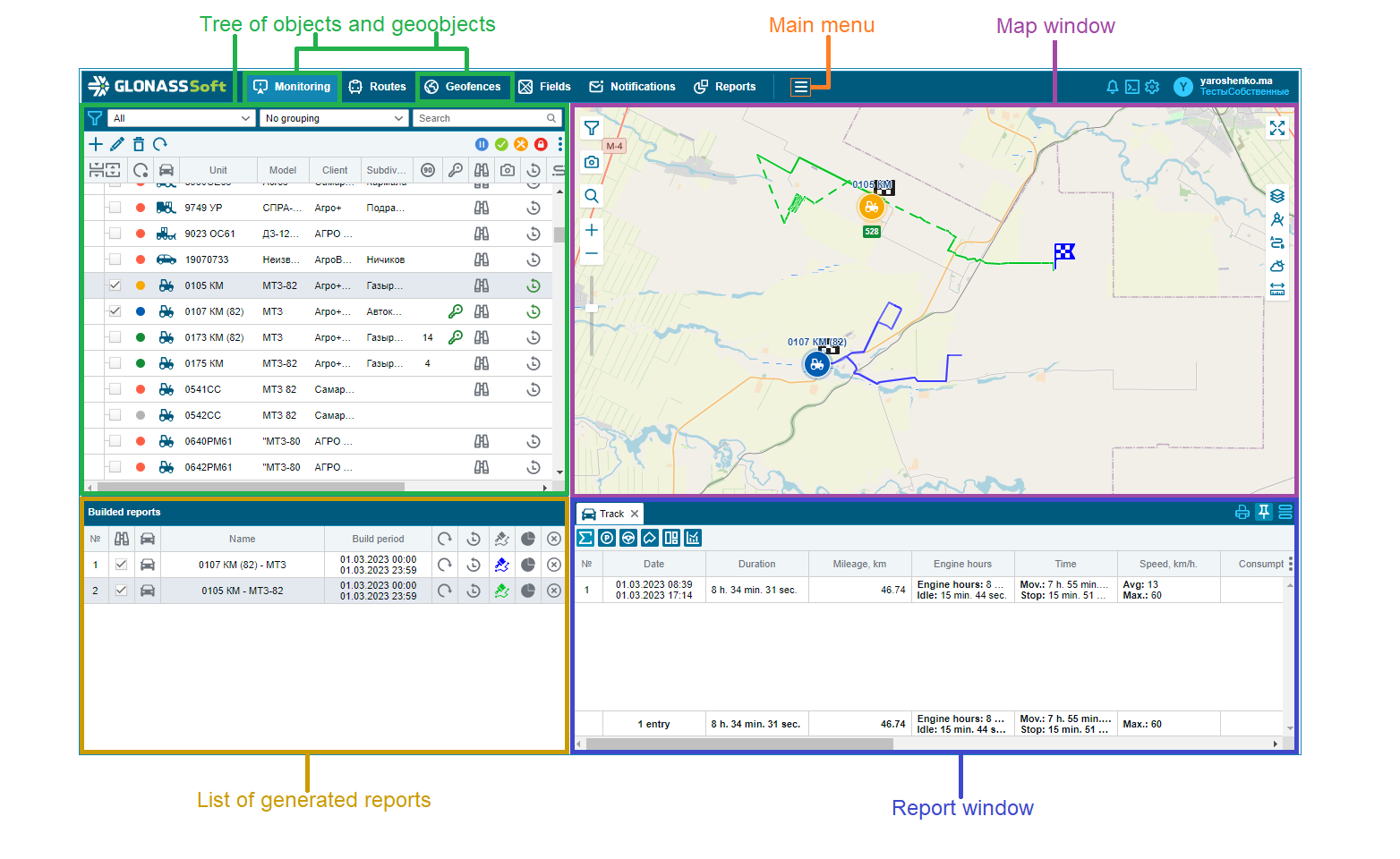Viewport: 1400px width, 859px height.
Task: Zoom in the map with the plus button
Action: (x=592, y=230)
